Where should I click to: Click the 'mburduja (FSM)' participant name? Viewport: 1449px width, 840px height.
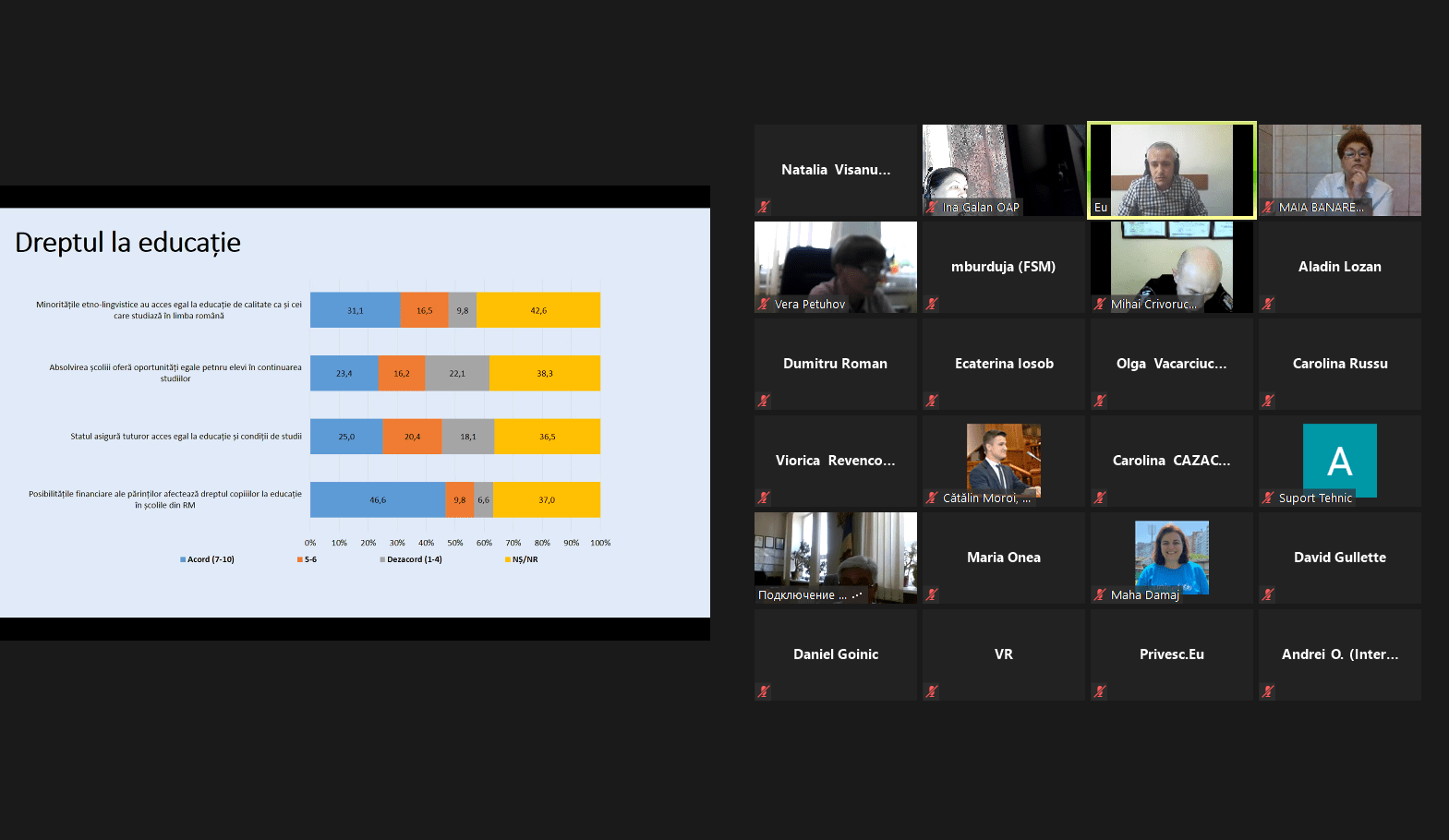coord(1003,267)
